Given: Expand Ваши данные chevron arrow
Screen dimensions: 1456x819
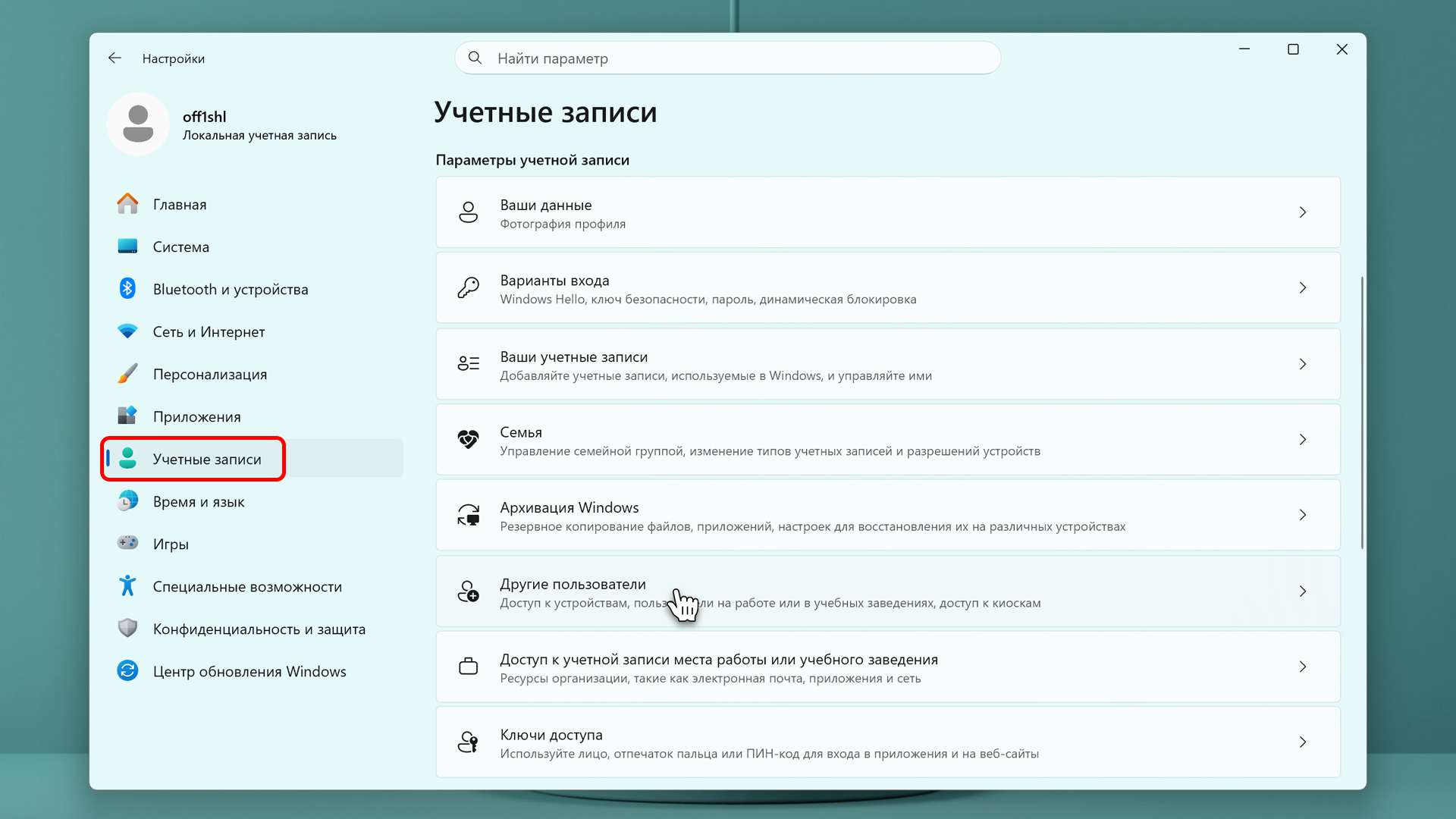Looking at the screenshot, I should point(1302,212).
